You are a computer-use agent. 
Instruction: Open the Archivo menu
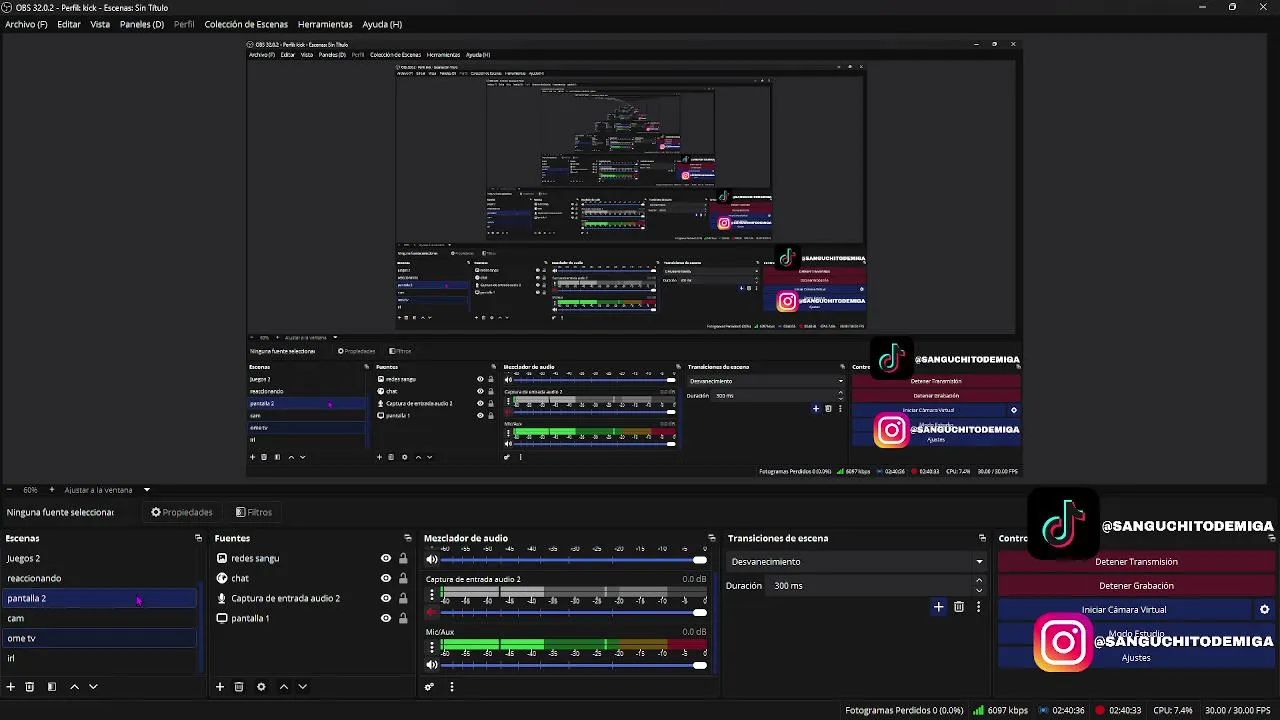coord(26,24)
